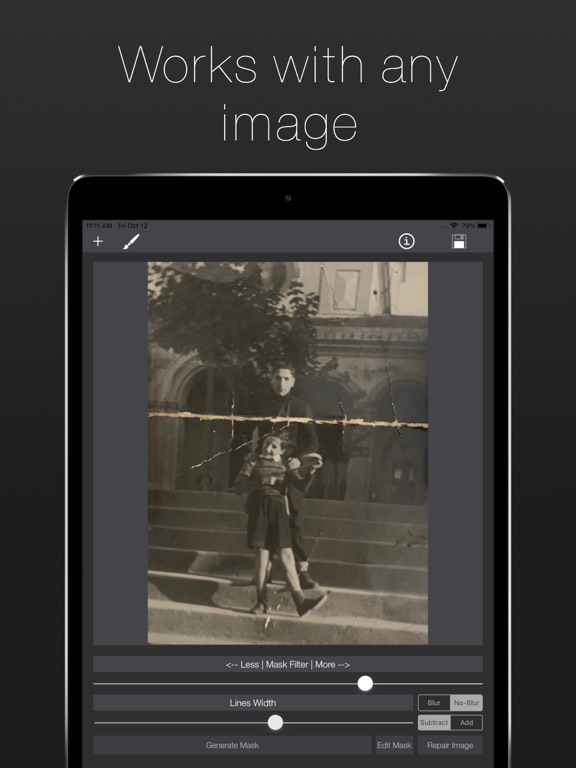576x768 pixels.
Task: Tap the '11:11 AM' time in status bar
Action: 99,226
